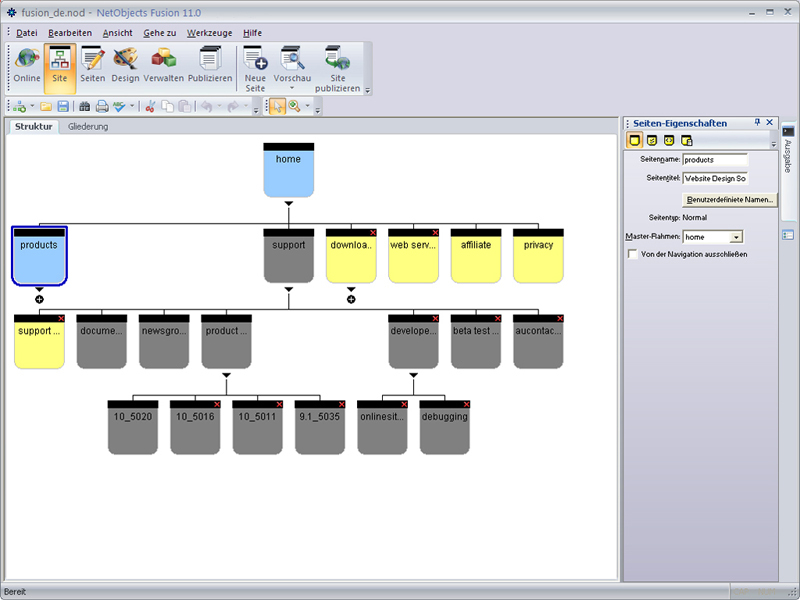Select the beta test page node
The width and height of the screenshot is (800, 600).
(476, 341)
